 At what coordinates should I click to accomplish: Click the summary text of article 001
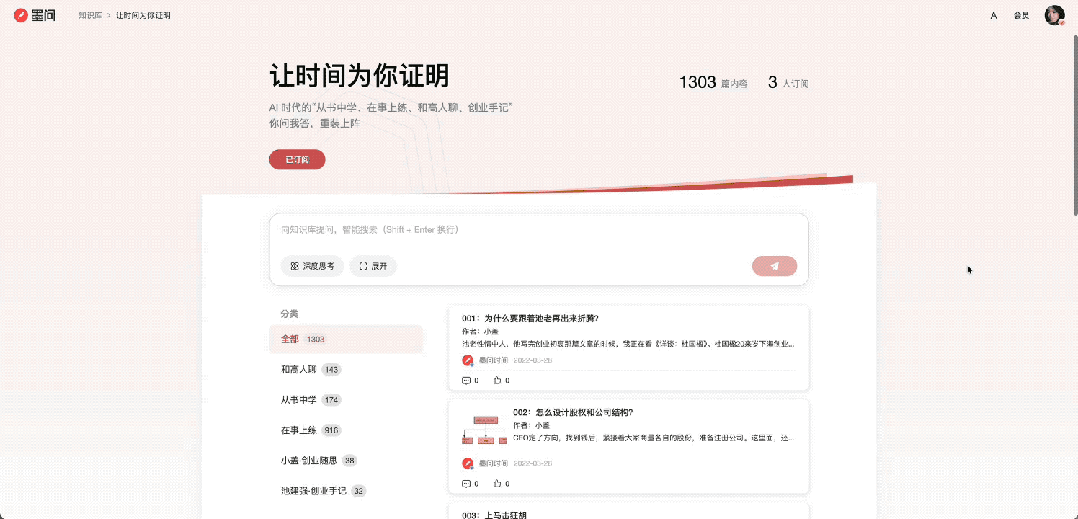(628, 343)
